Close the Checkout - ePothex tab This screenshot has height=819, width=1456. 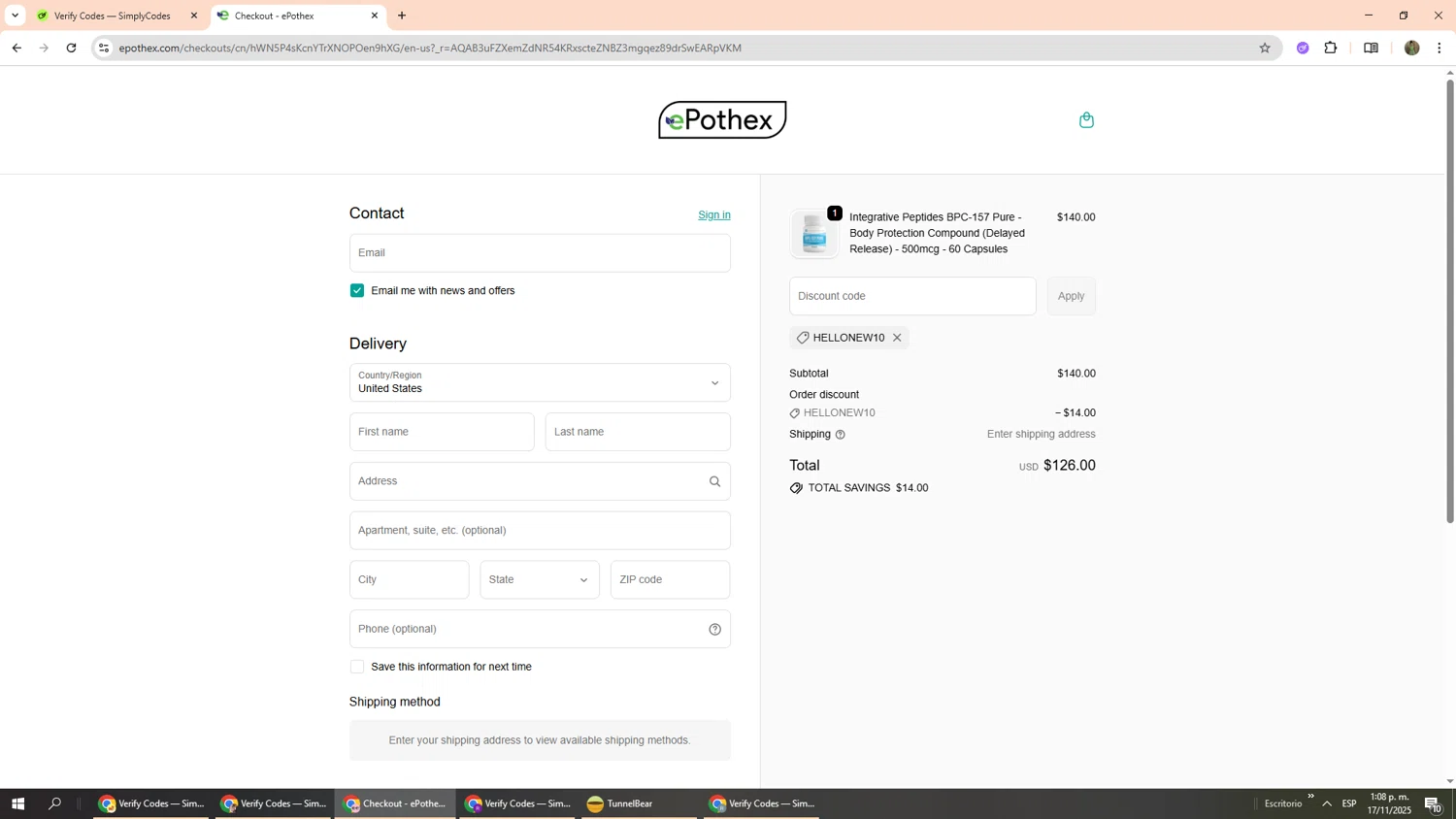pos(375,16)
